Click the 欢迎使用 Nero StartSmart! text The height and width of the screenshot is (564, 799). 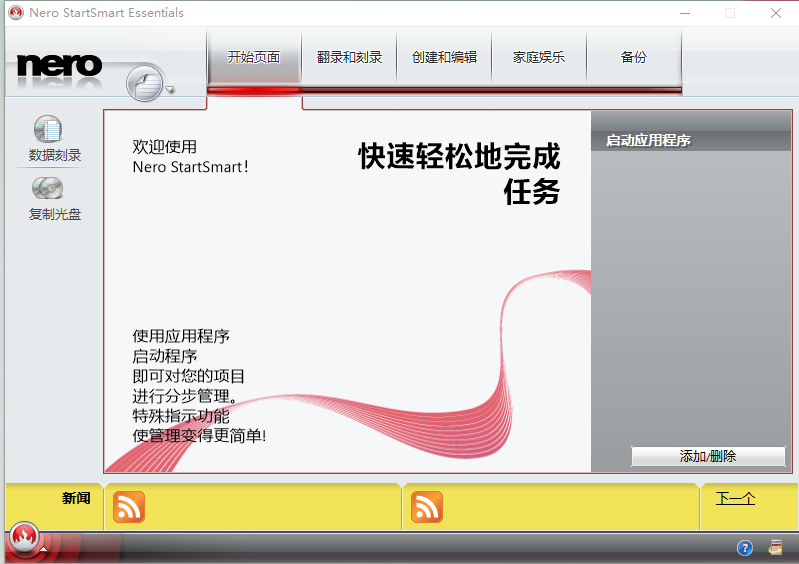click(x=190, y=156)
